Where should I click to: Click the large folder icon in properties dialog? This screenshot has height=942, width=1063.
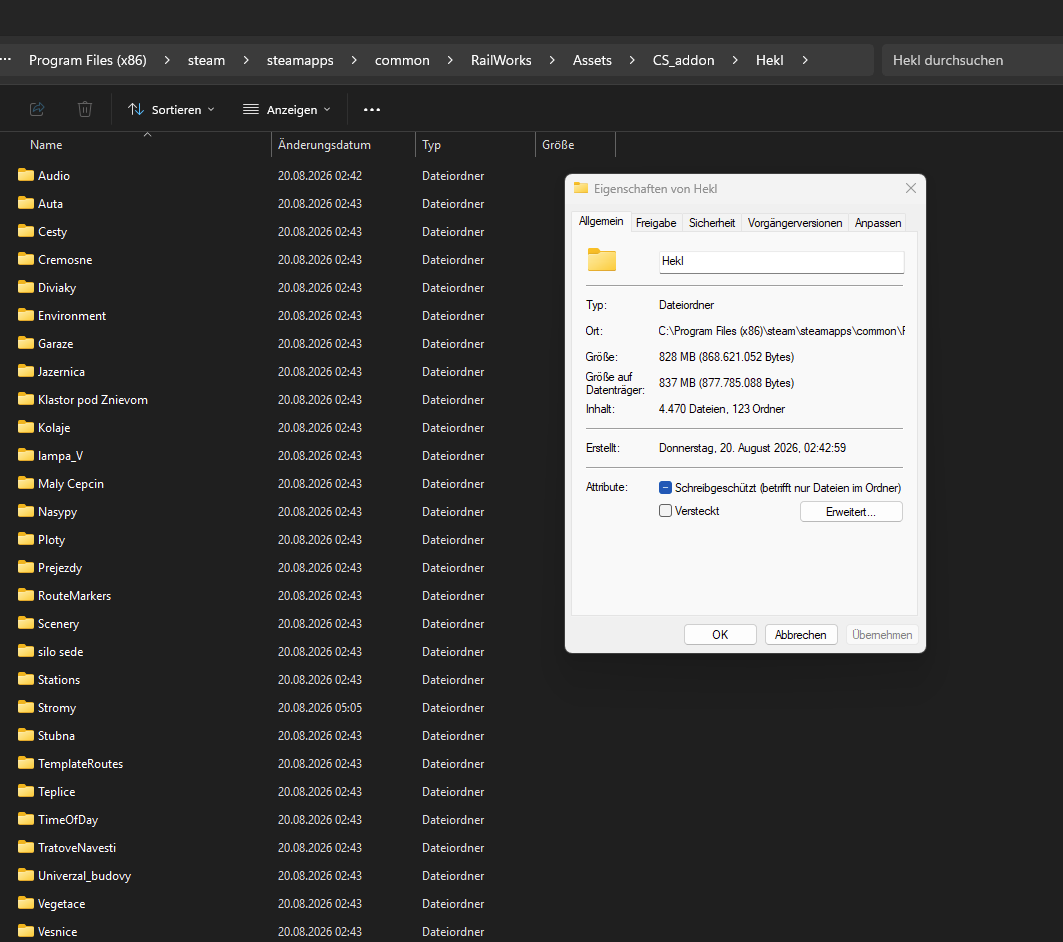[x=601, y=260]
